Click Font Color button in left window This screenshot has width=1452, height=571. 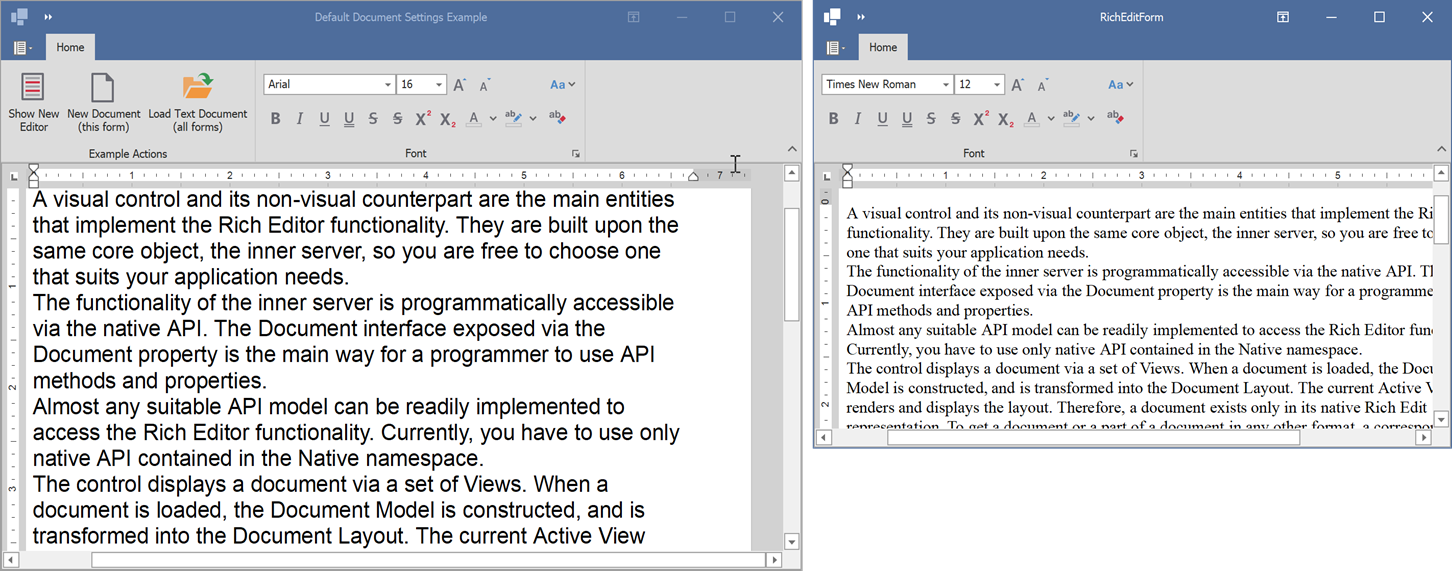[474, 118]
